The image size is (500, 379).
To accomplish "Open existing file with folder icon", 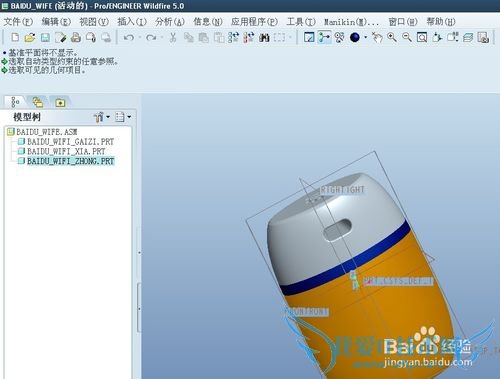I will 30,37.
